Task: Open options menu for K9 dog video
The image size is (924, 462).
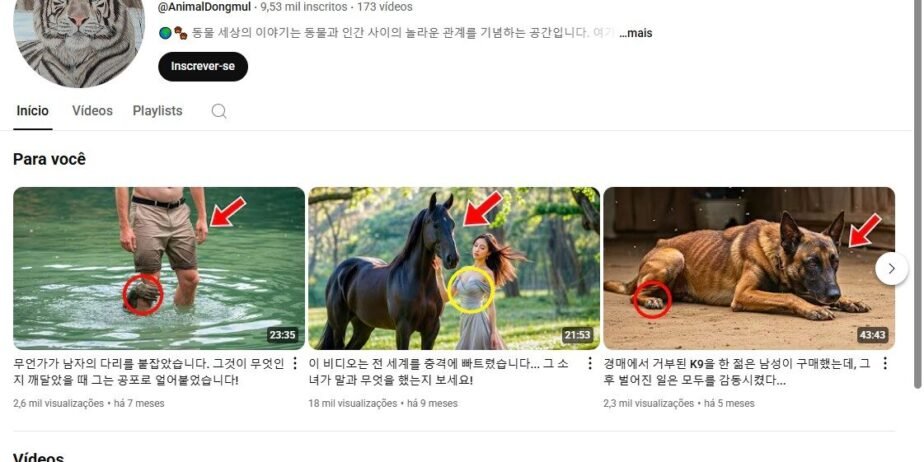Action: point(885,364)
